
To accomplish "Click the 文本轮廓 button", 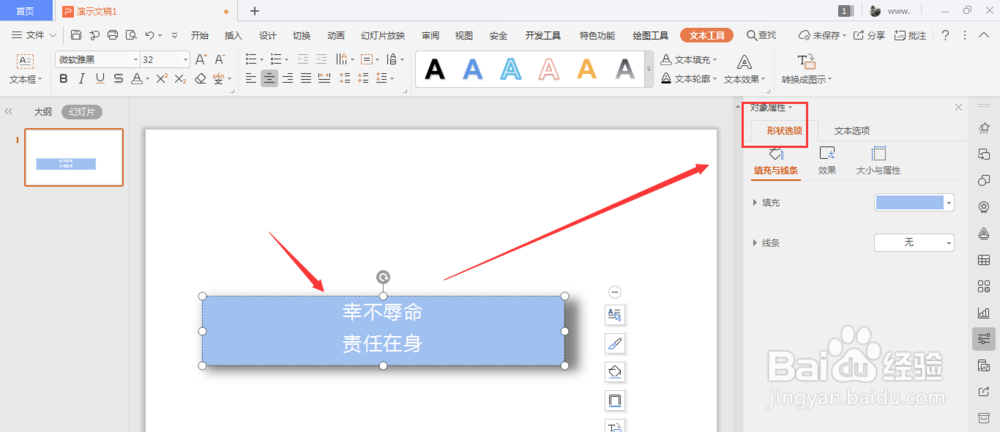I will pyautogui.click(x=689, y=79).
